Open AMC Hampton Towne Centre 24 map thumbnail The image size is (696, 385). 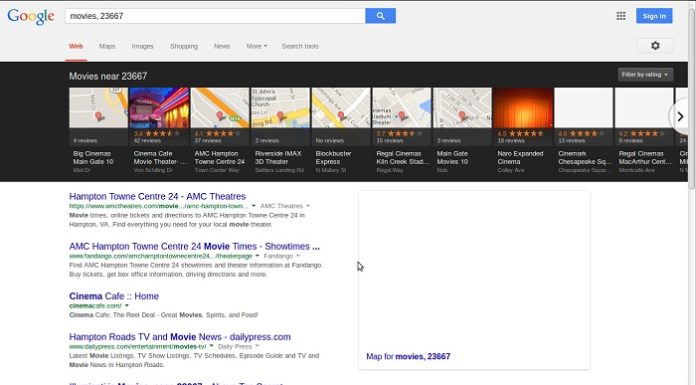220,108
